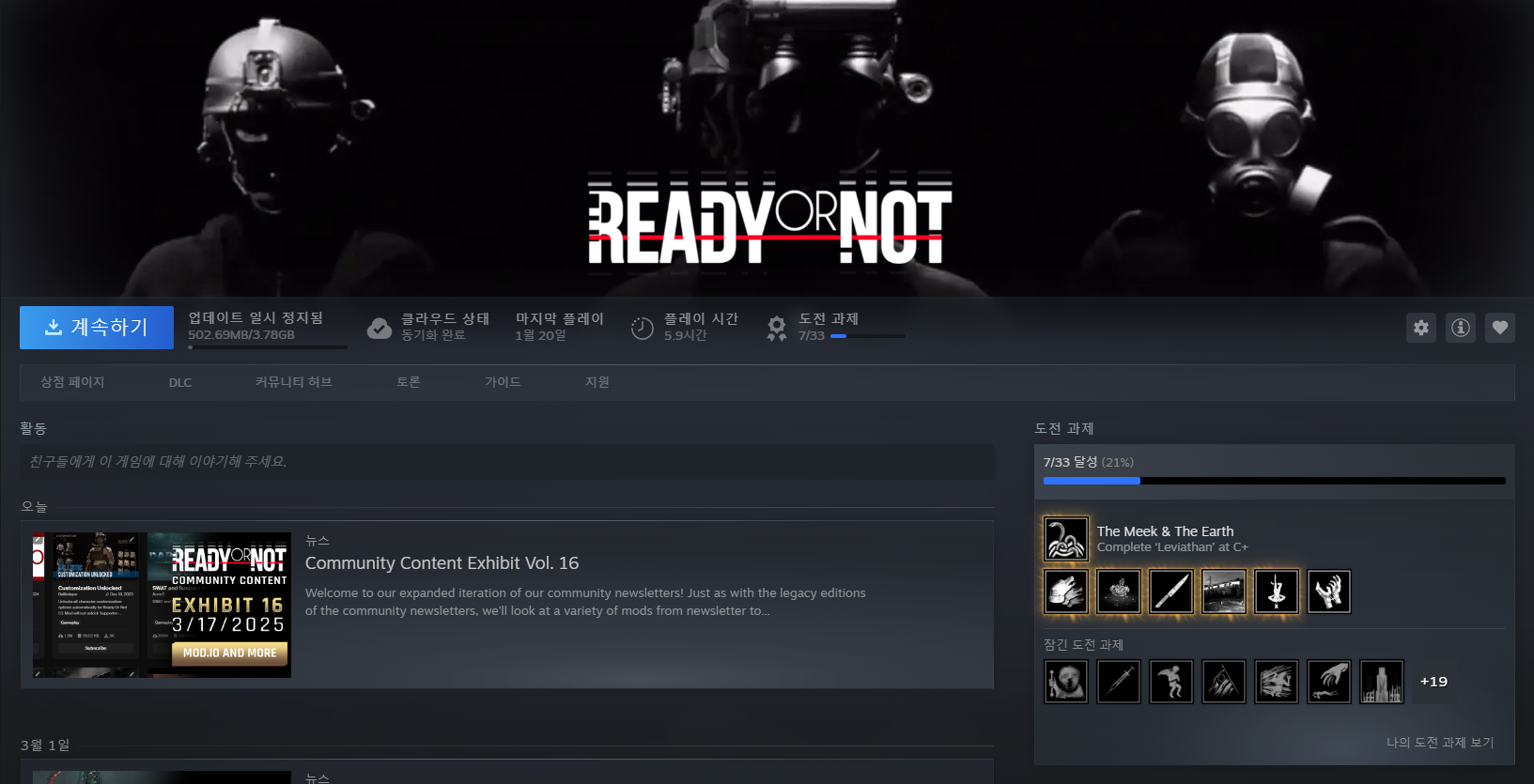Viewport: 1534px width, 784px height.
Task: Open the 가이드 guides tab
Action: point(504,382)
